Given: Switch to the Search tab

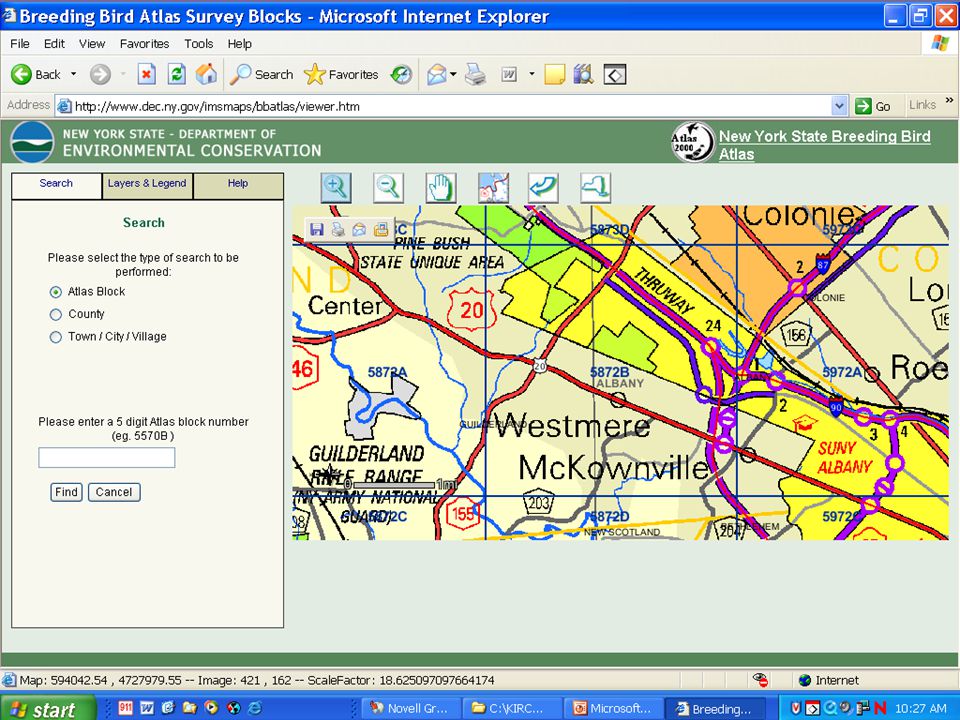Looking at the screenshot, I should 56,184.
